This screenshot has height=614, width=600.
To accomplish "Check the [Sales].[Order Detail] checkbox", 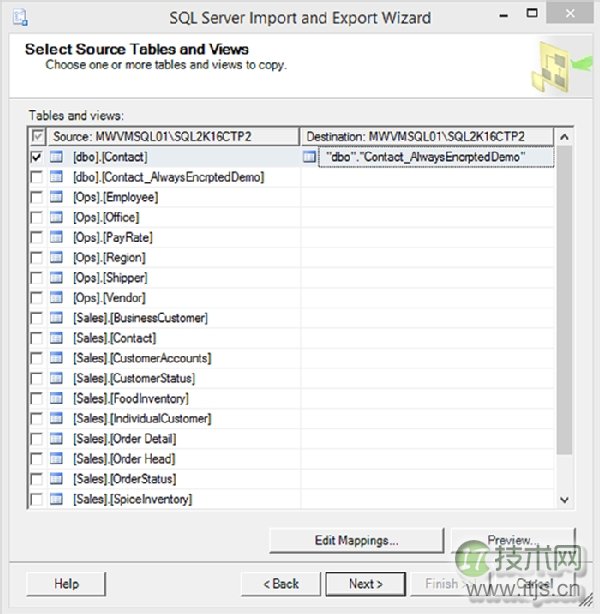I will click(36, 439).
